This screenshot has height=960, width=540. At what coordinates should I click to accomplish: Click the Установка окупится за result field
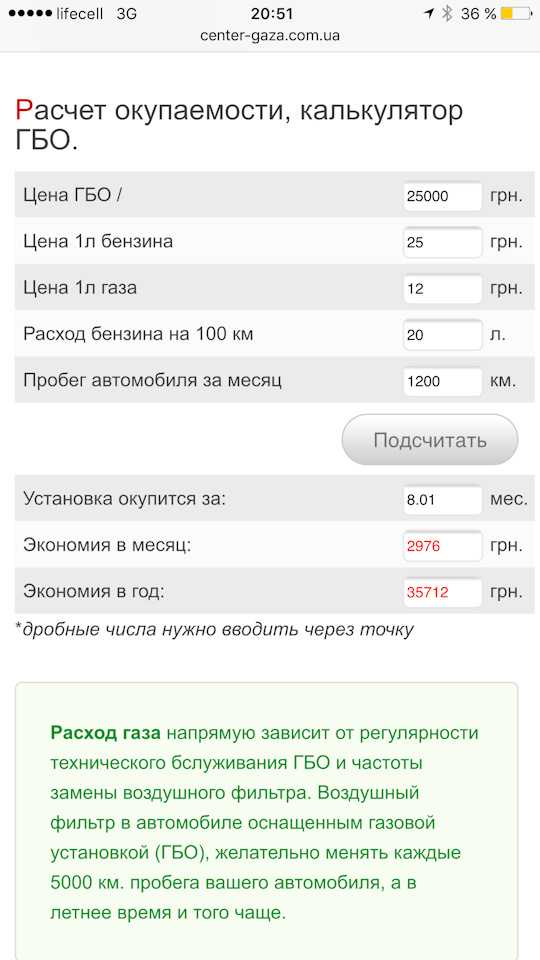click(443, 500)
